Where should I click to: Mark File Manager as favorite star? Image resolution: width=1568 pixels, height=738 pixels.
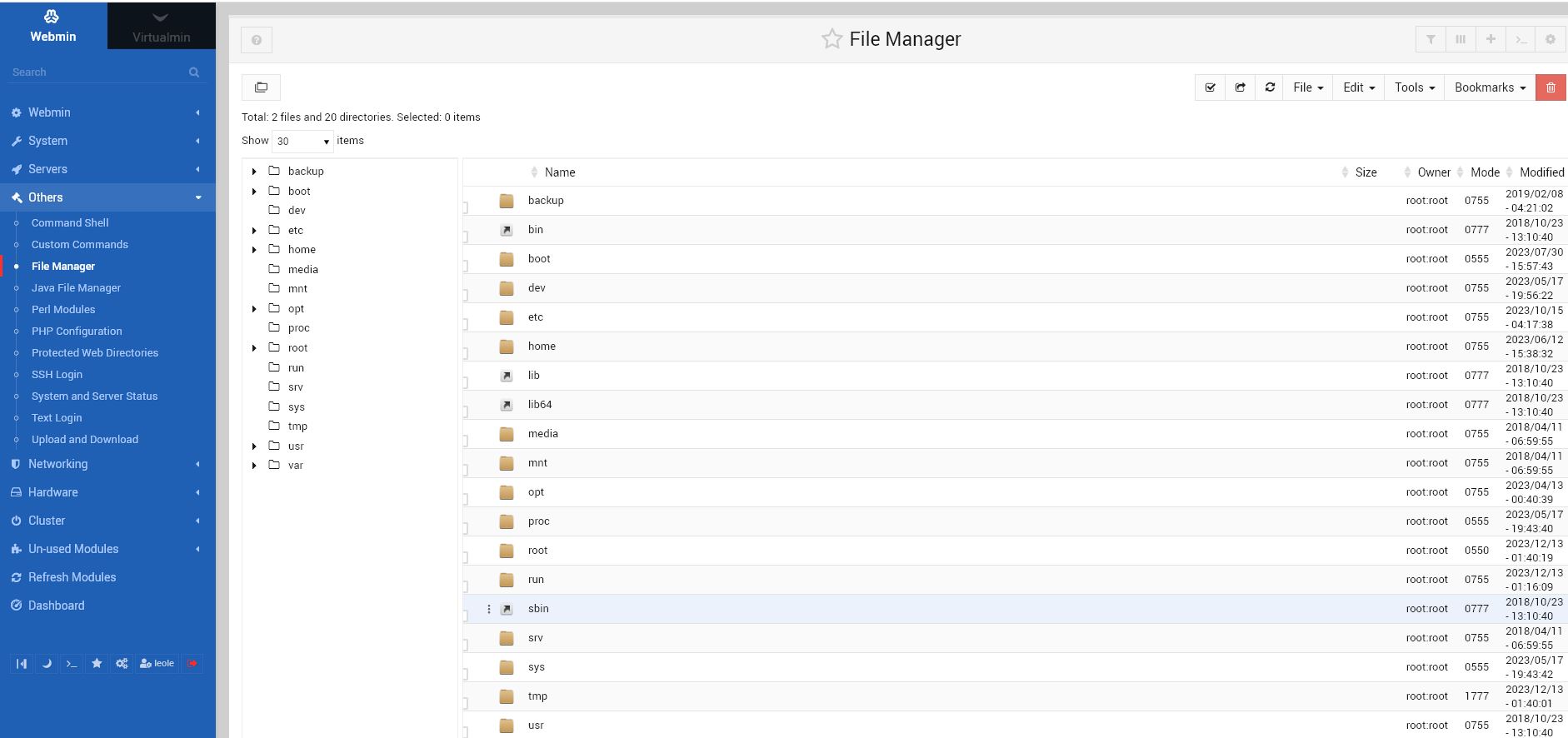(x=831, y=39)
